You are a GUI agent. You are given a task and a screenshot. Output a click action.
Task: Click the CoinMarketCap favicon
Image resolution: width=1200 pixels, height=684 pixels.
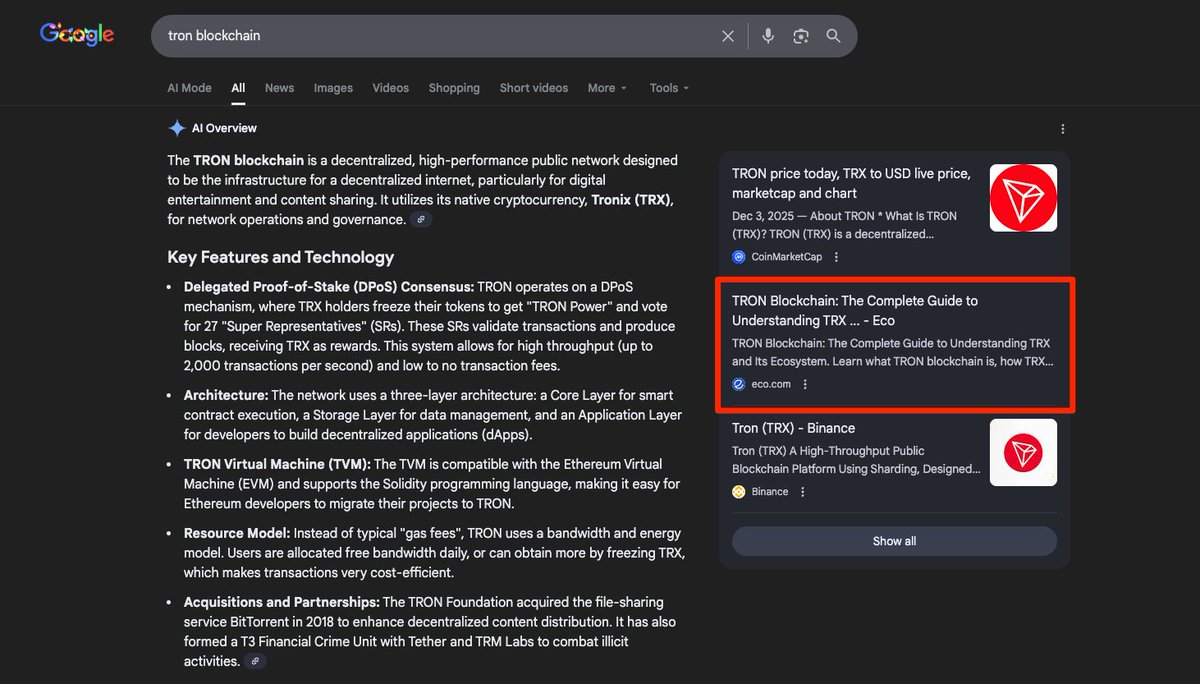(x=739, y=257)
